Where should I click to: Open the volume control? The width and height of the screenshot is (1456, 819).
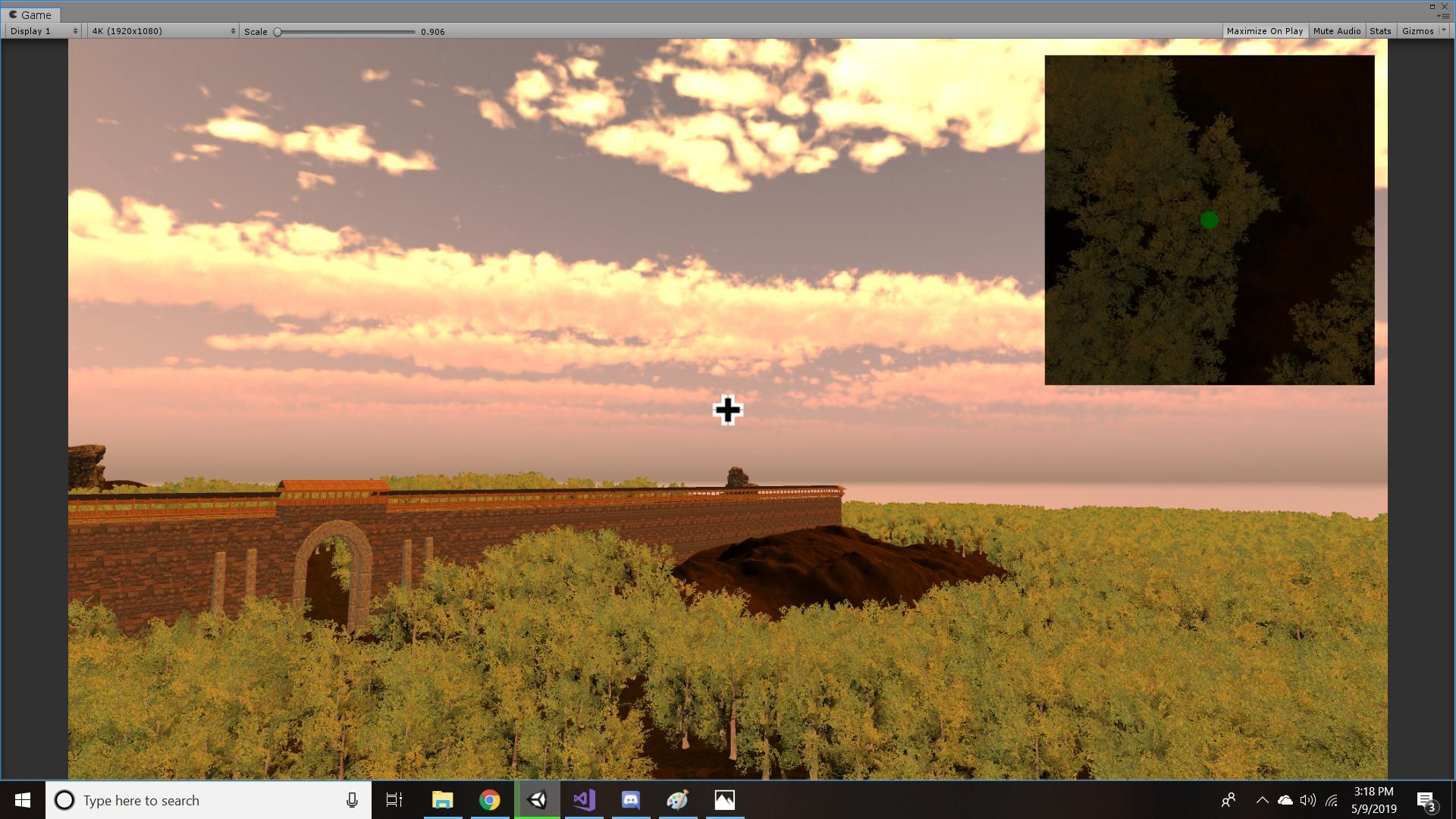[x=1307, y=800]
